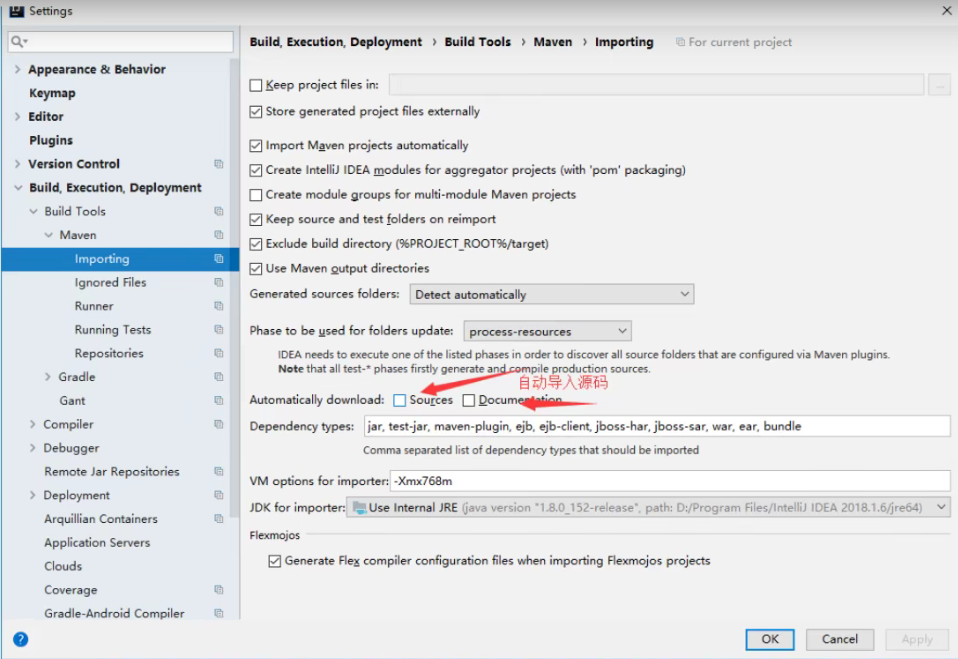The image size is (958, 659).
Task: Enable Create module groups for multi-module projects
Action: [x=256, y=194]
